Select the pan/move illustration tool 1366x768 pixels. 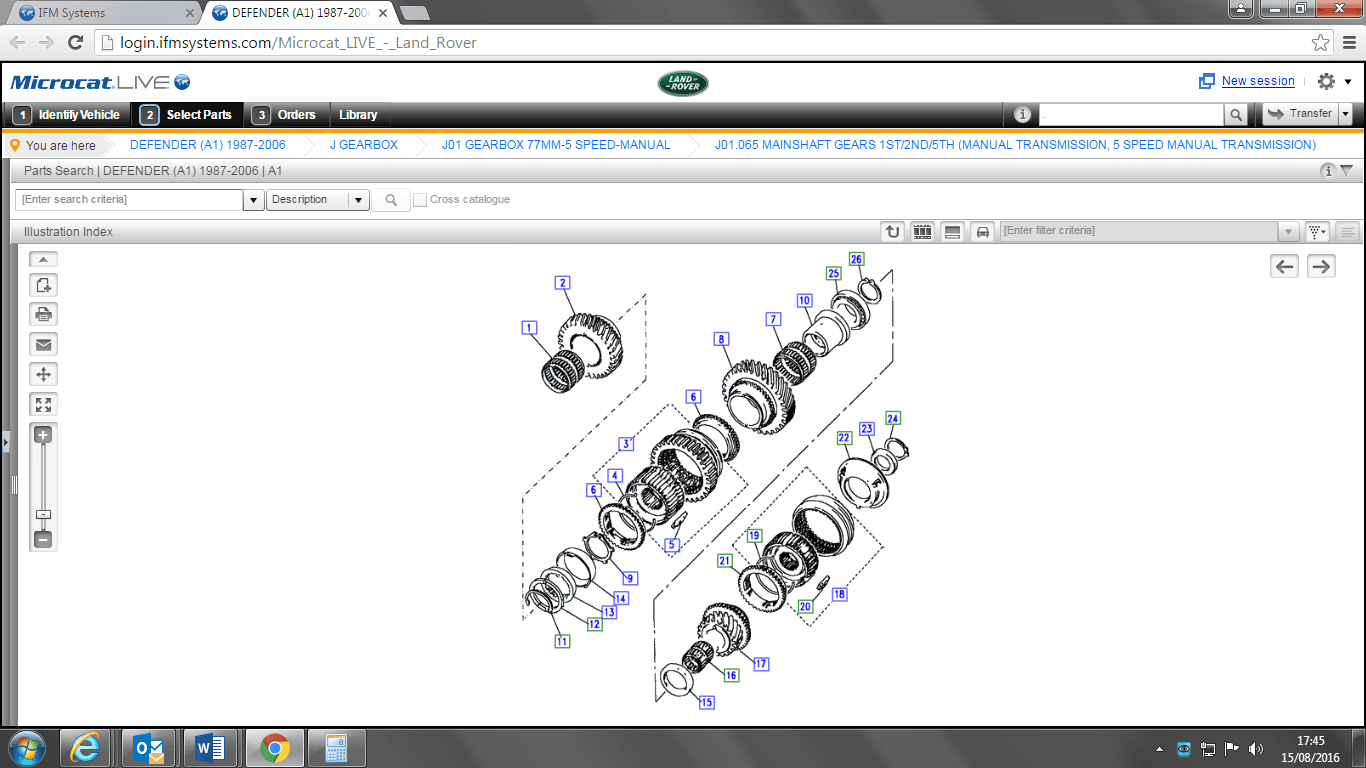(43, 374)
